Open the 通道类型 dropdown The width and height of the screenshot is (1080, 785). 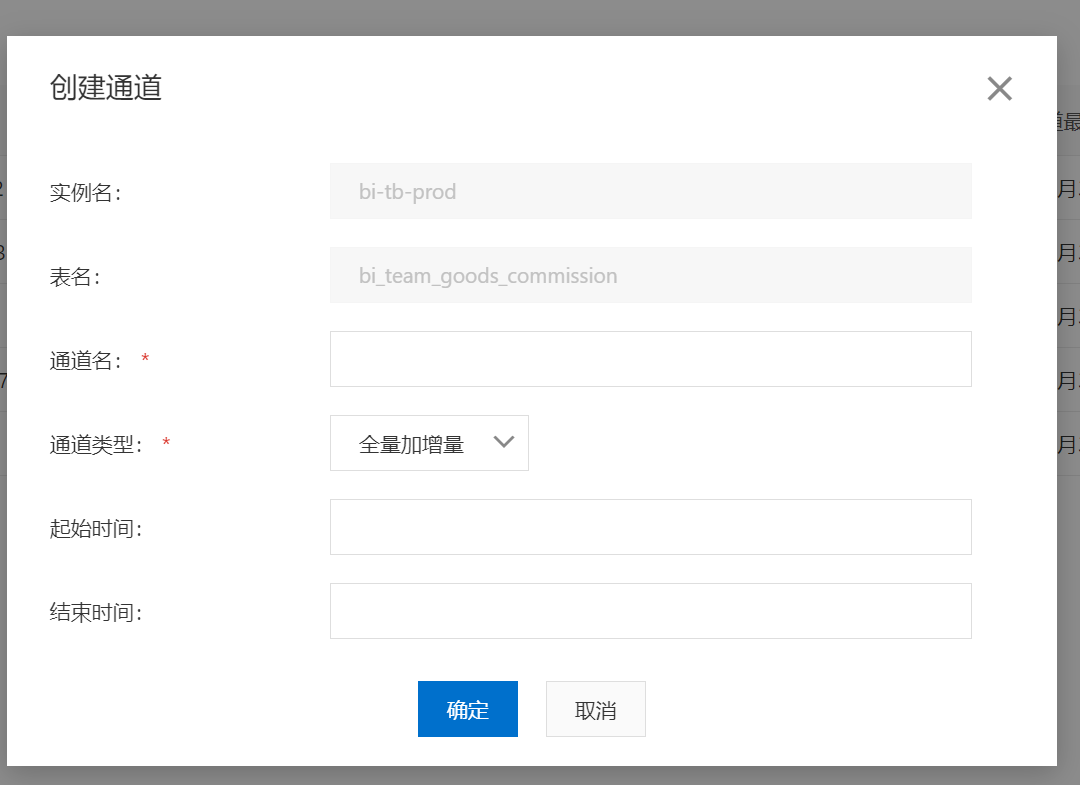tap(429, 443)
